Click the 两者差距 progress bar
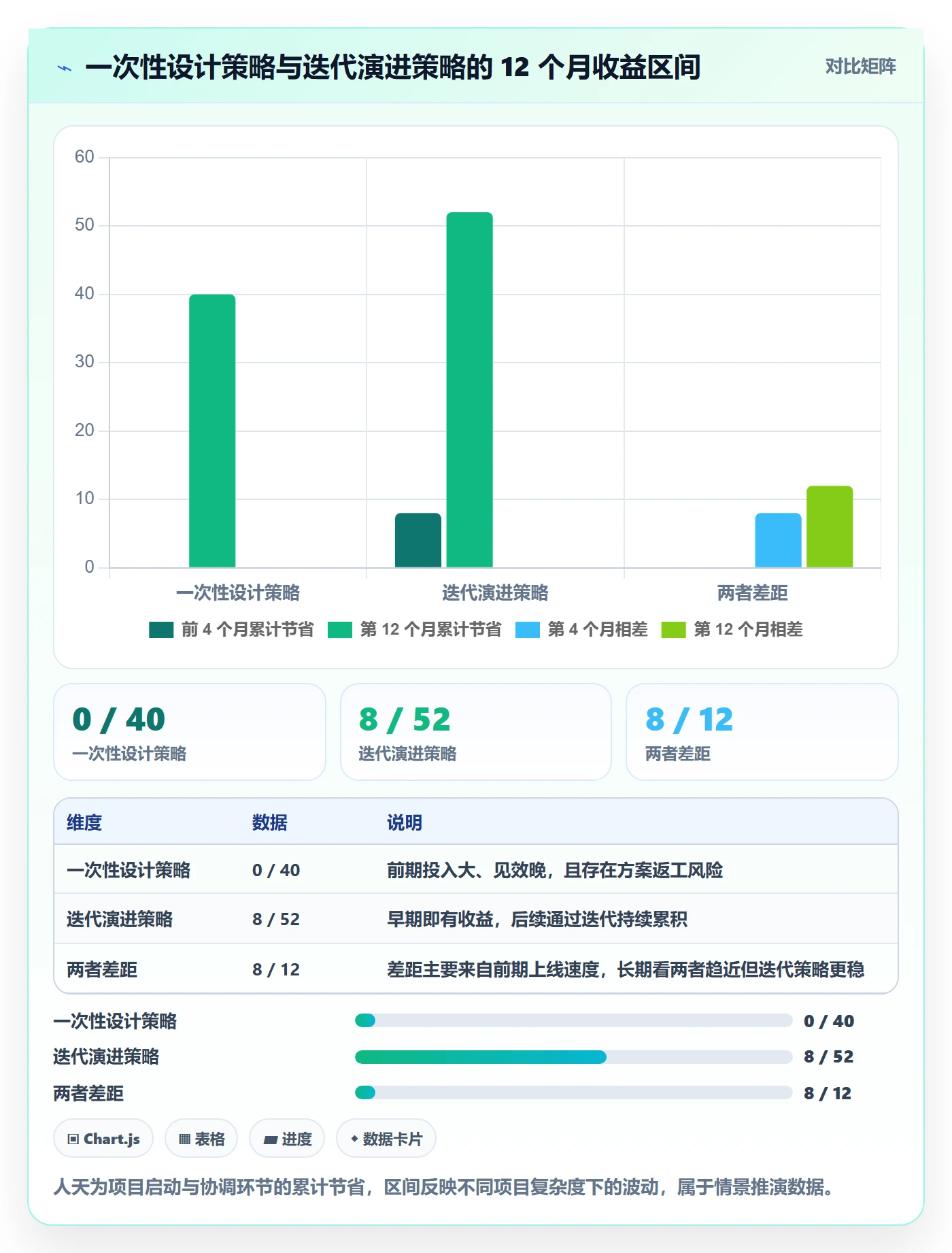This screenshot has width=952, height=1253. pyautogui.click(x=574, y=1093)
